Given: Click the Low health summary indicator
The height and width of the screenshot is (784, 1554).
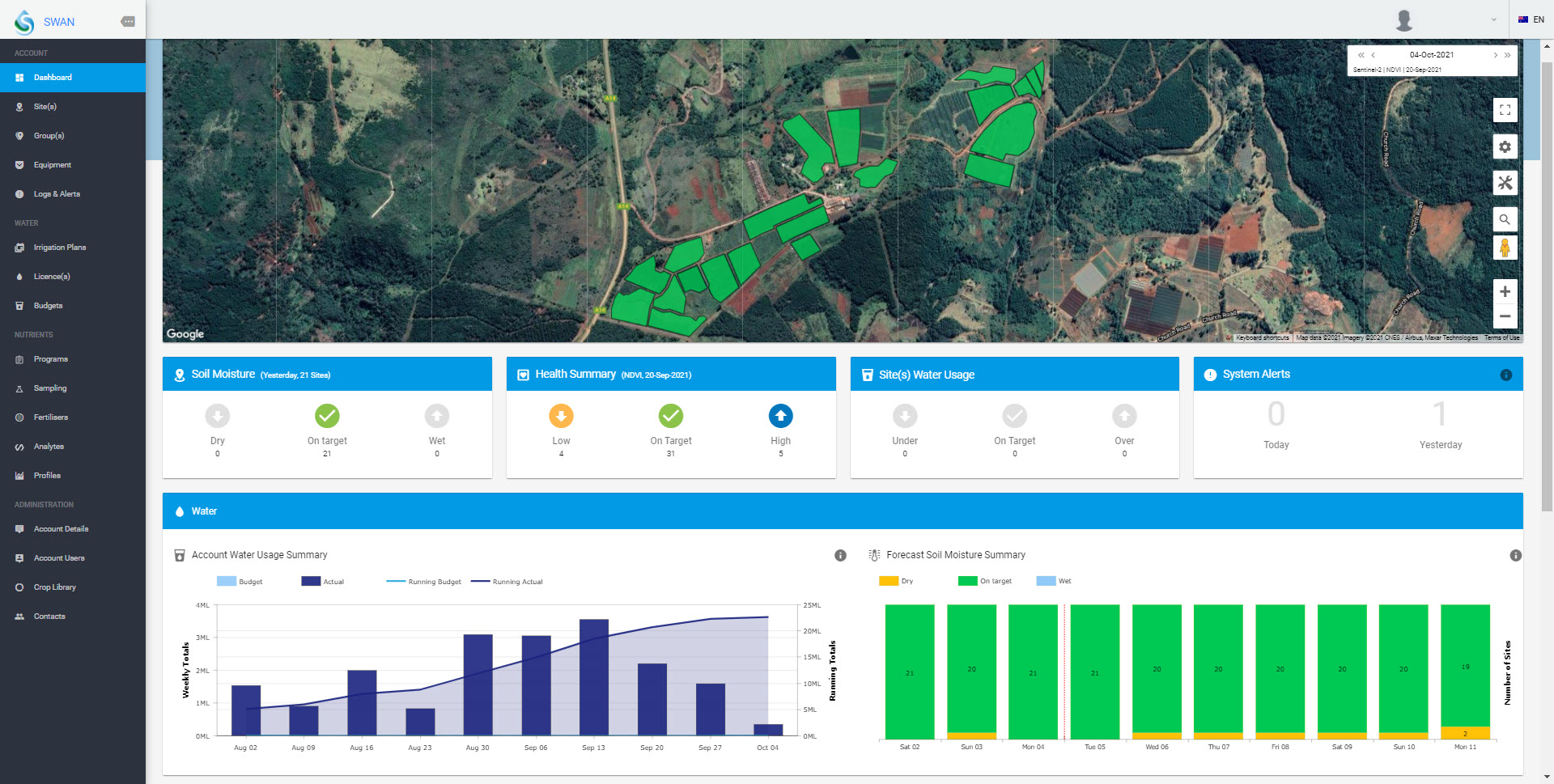Looking at the screenshot, I should coord(561,416).
